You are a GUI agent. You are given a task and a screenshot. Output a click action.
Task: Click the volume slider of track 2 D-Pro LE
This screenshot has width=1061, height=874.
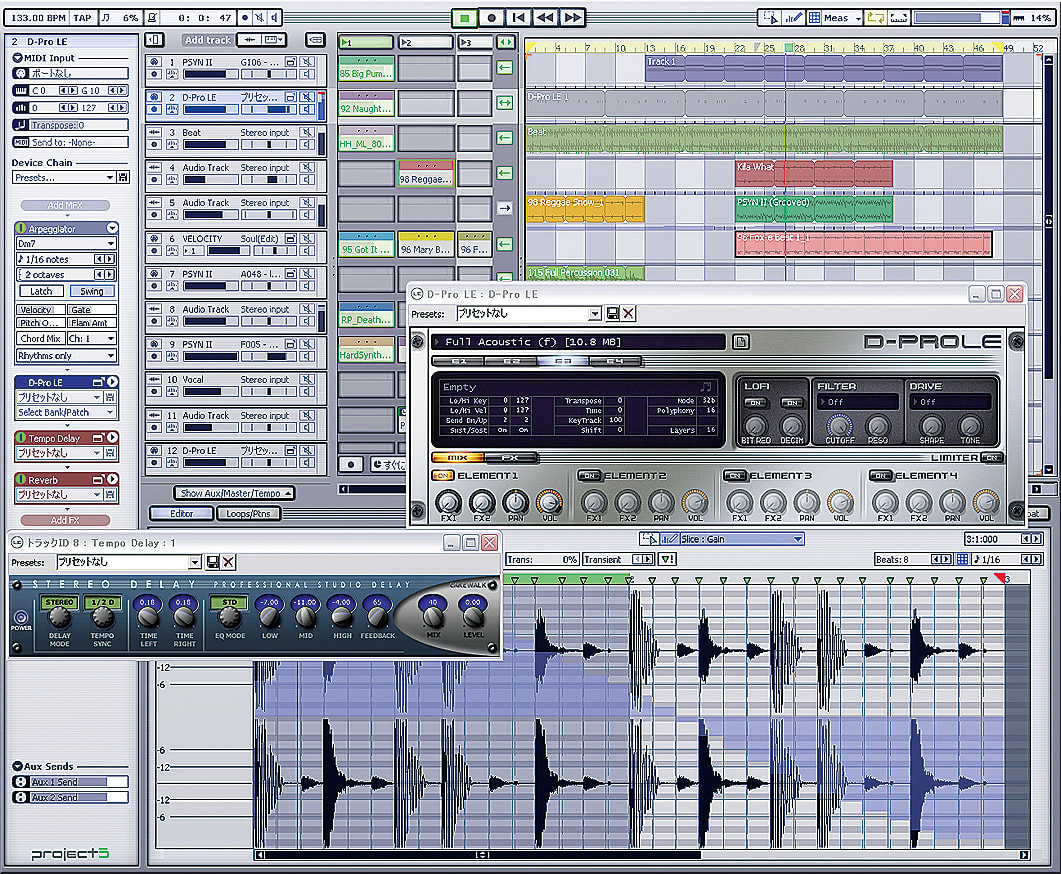(210, 109)
